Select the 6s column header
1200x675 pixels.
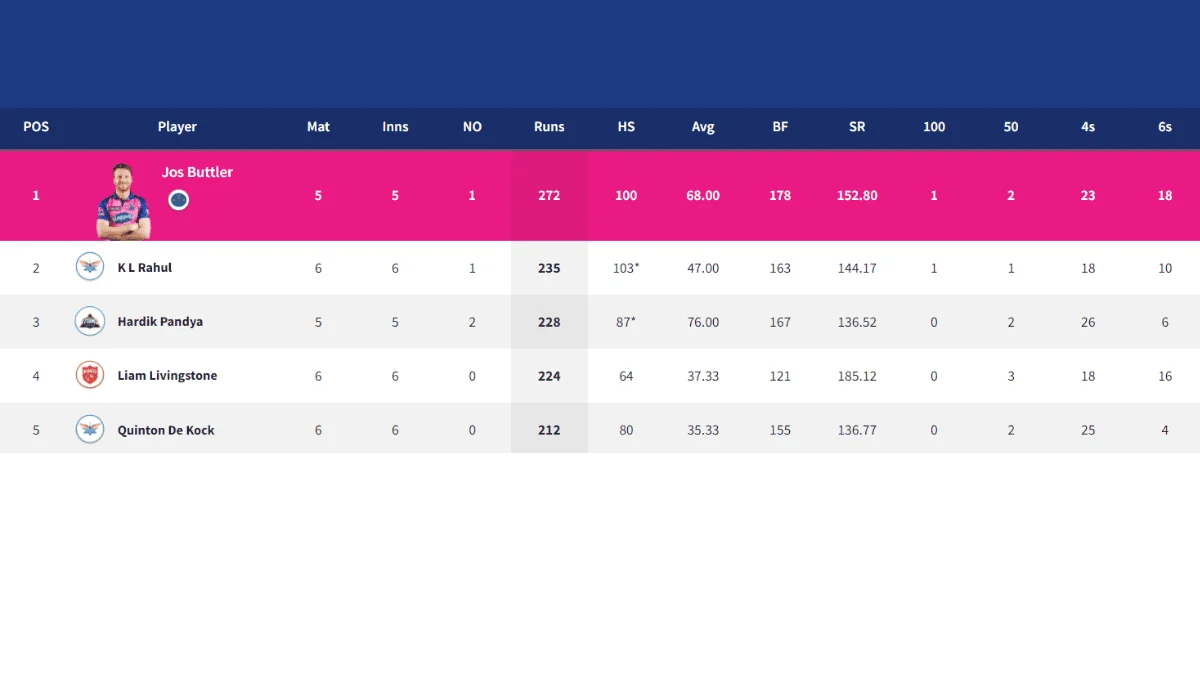coord(1165,127)
